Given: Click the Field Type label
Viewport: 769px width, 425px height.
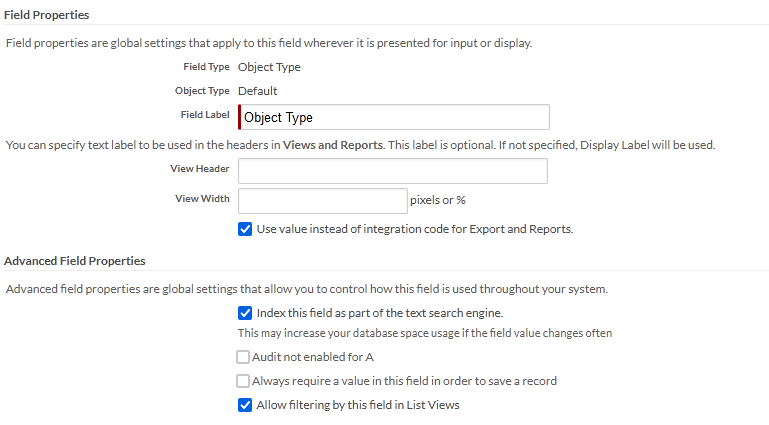Looking at the screenshot, I should [206, 67].
